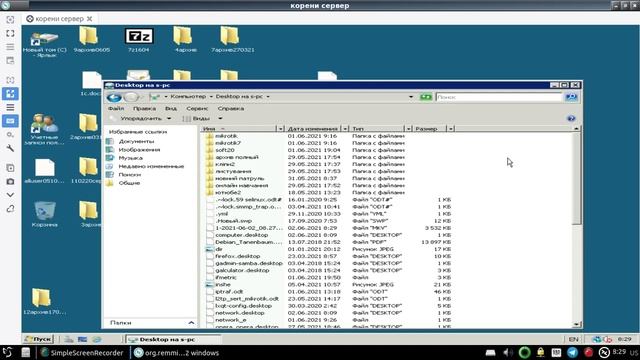This screenshot has width=640, height=360.
Task: Open 7z1604 installer icon on desktop
Action: pos(139,40)
